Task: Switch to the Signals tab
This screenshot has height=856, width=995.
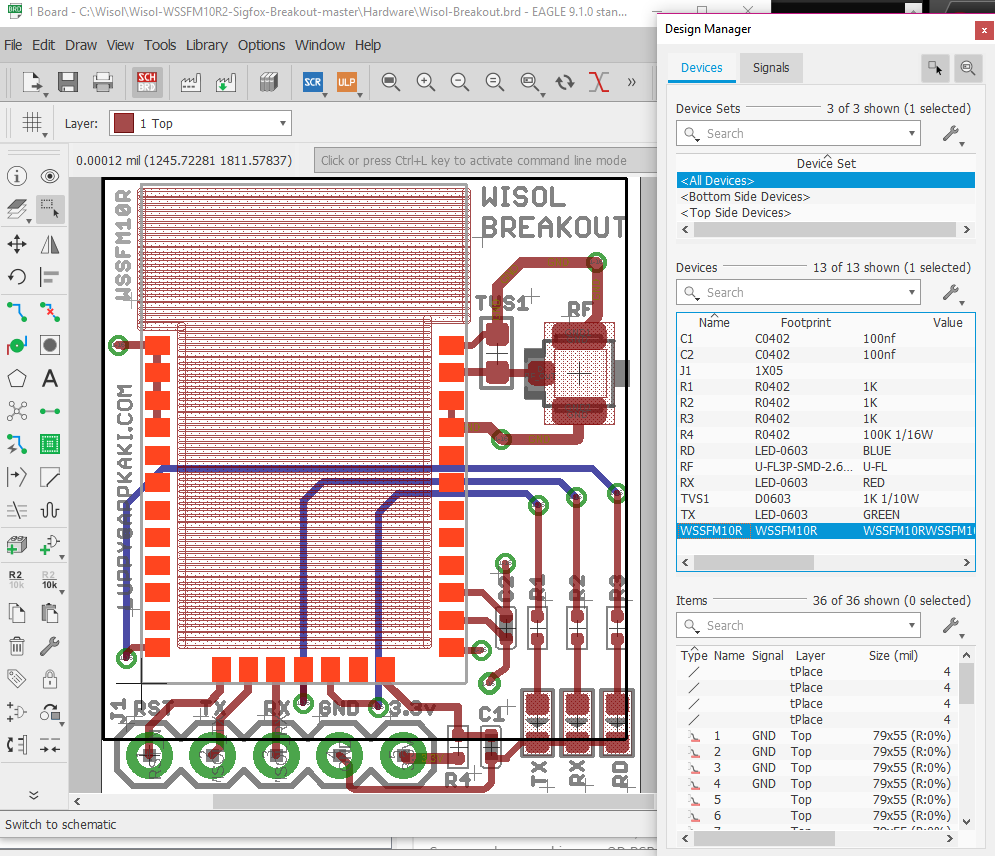Action: tap(771, 68)
